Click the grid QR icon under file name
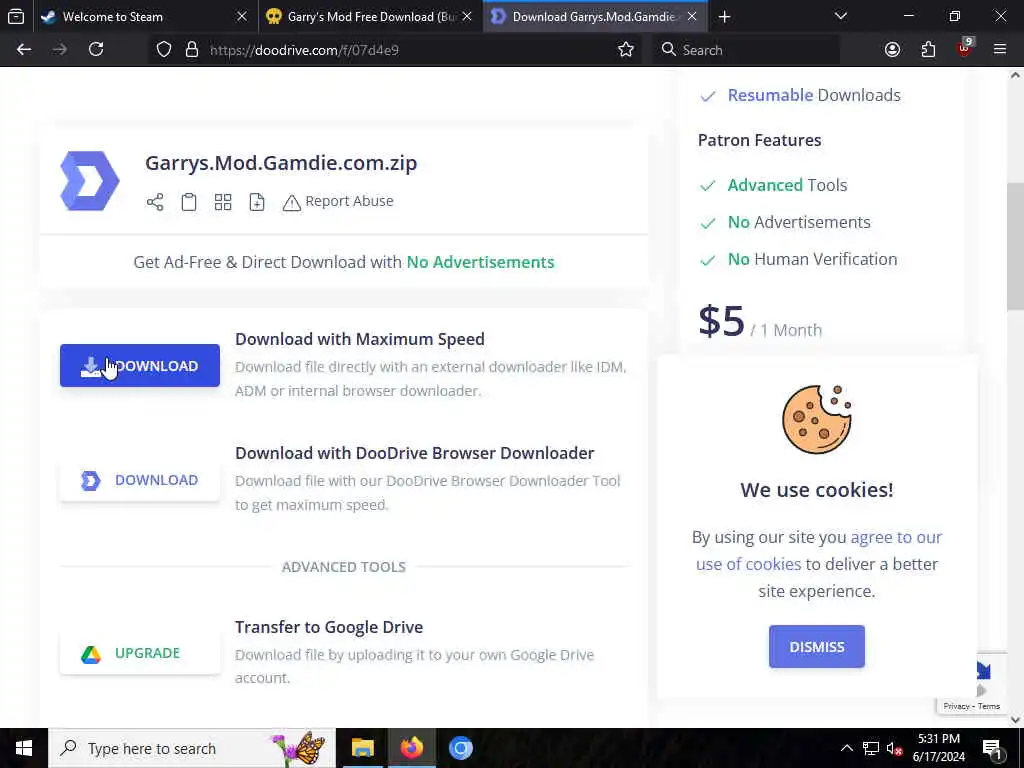This screenshot has height=768, width=1024. (223, 202)
